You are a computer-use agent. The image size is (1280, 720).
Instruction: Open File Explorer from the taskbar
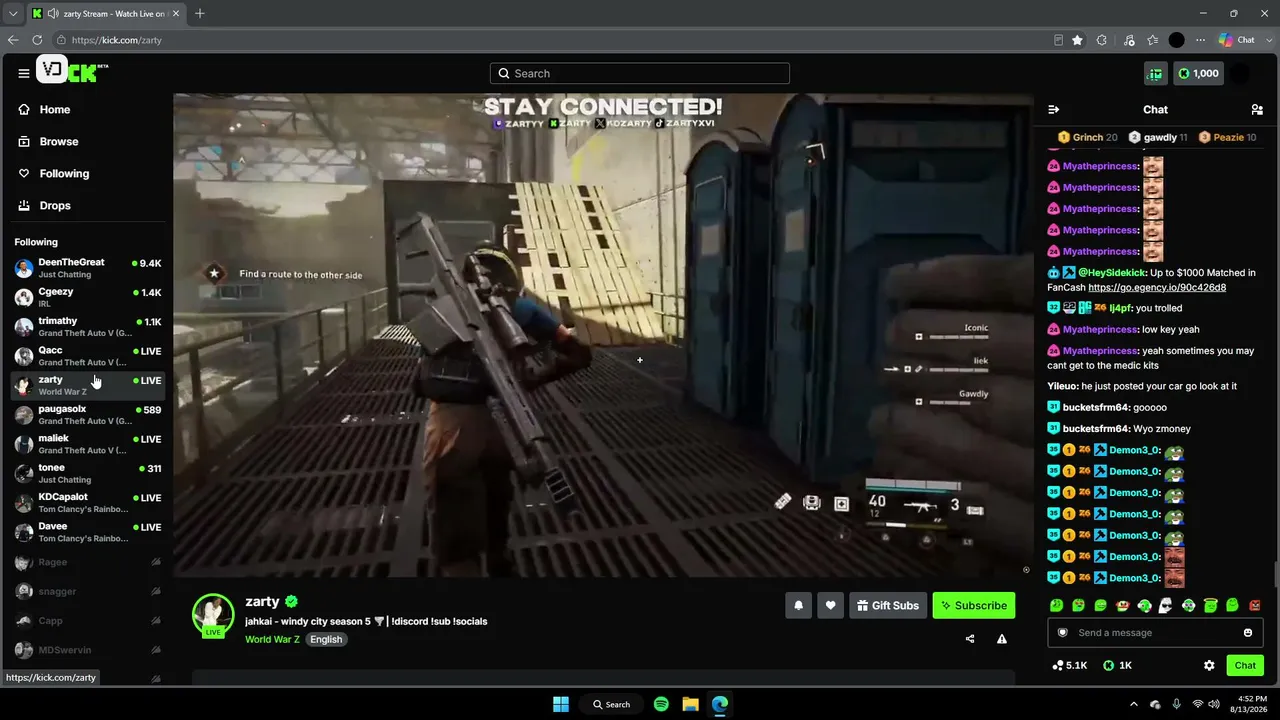click(x=690, y=704)
